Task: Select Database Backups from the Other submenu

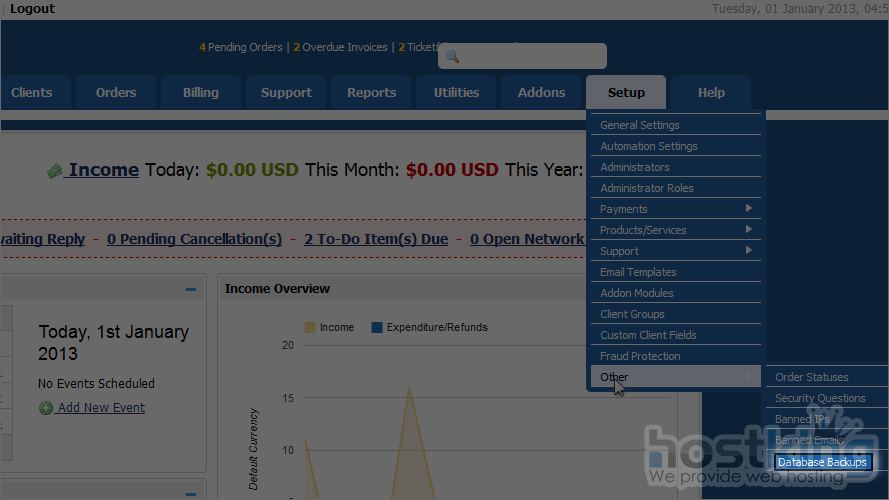Action: point(822,462)
